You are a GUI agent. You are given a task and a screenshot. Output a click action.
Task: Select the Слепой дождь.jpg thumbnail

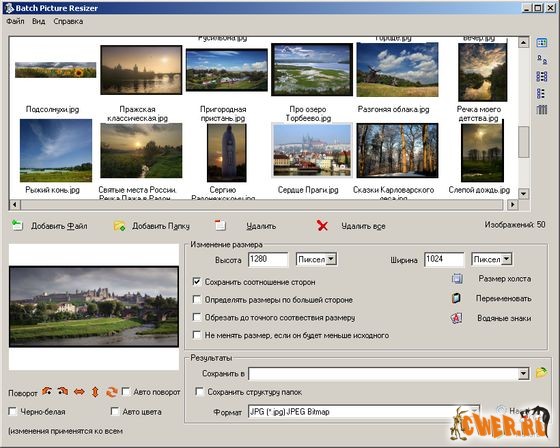(x=482, y=153)
